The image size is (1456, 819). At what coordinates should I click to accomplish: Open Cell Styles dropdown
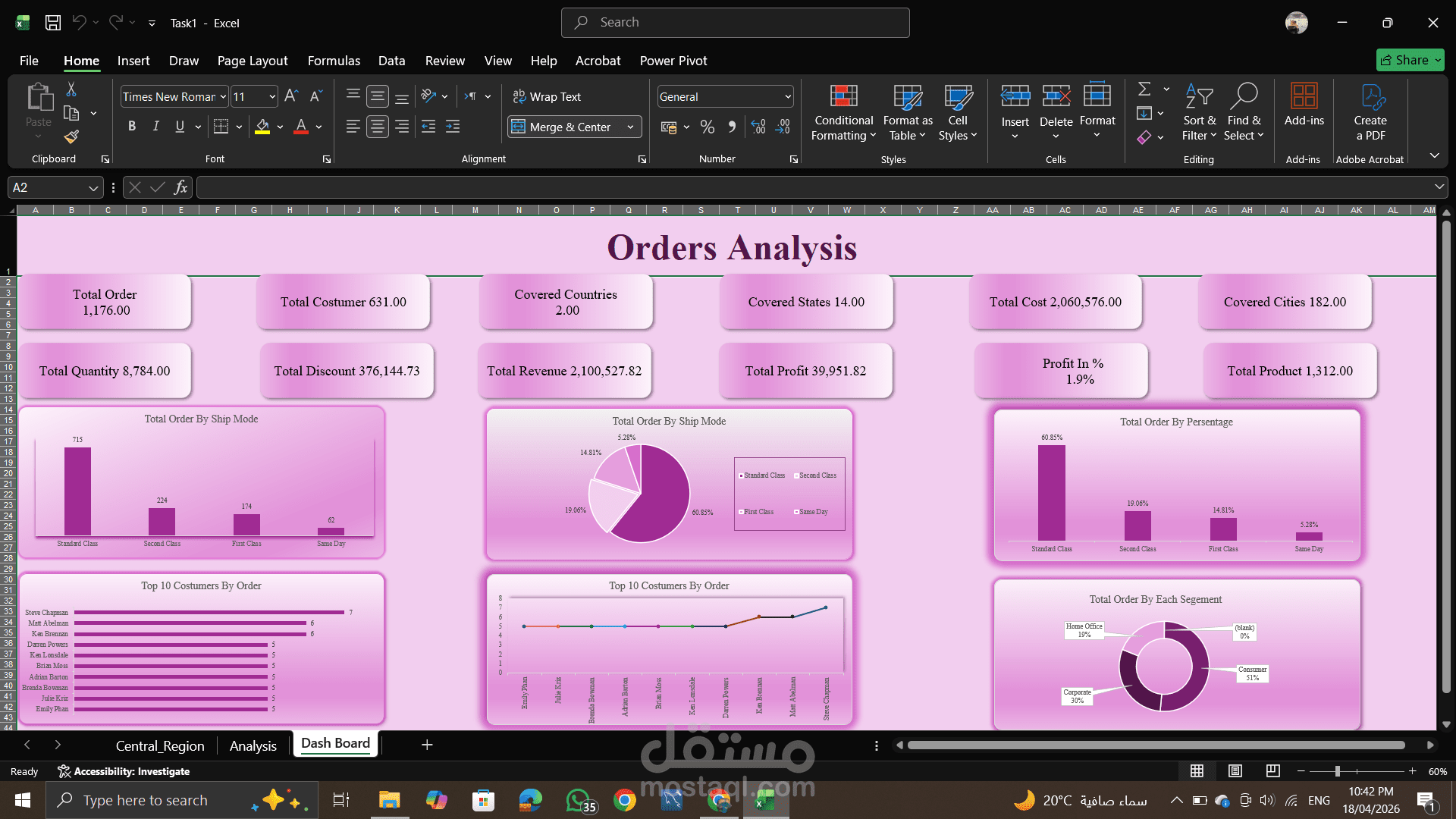(x=958, y=112)
